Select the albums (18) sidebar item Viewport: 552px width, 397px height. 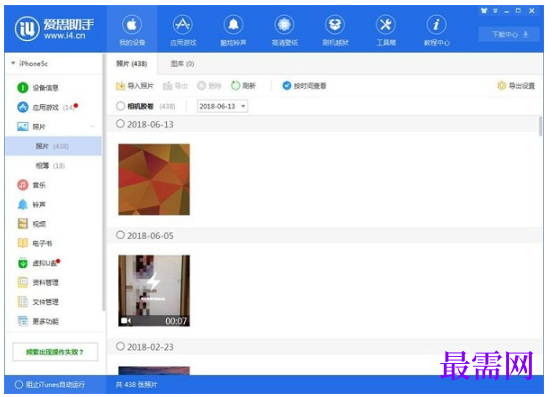tap(50, 165)
